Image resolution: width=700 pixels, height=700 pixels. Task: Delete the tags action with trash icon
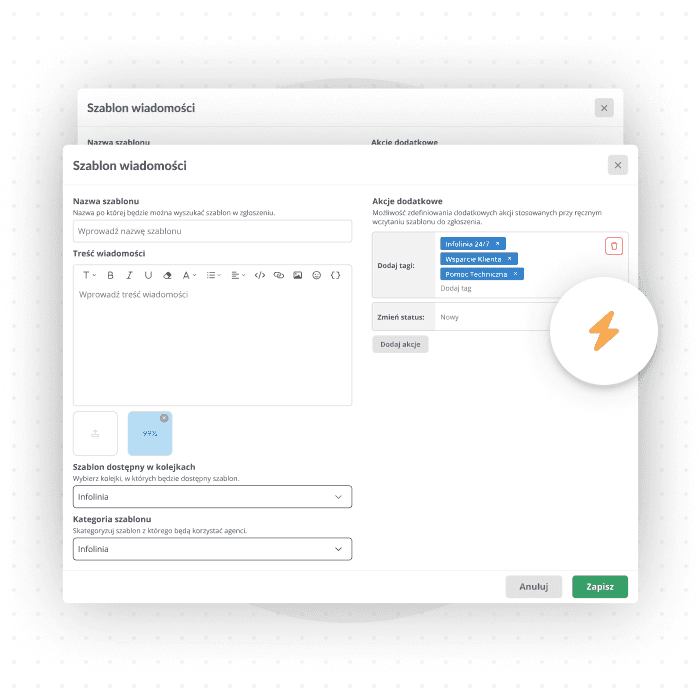pos(614,245)
